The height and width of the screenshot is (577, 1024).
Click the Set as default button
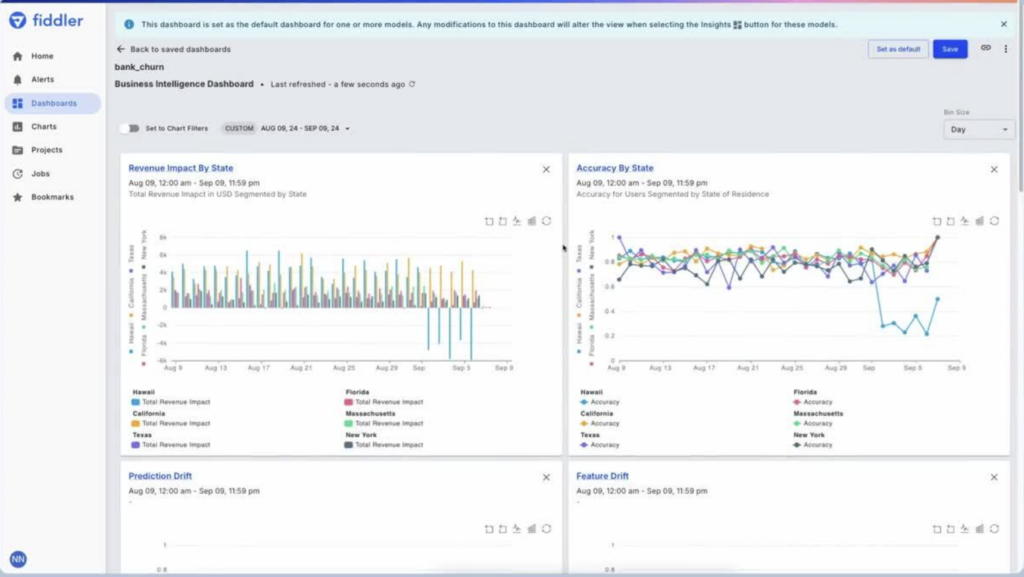[898, 49]
